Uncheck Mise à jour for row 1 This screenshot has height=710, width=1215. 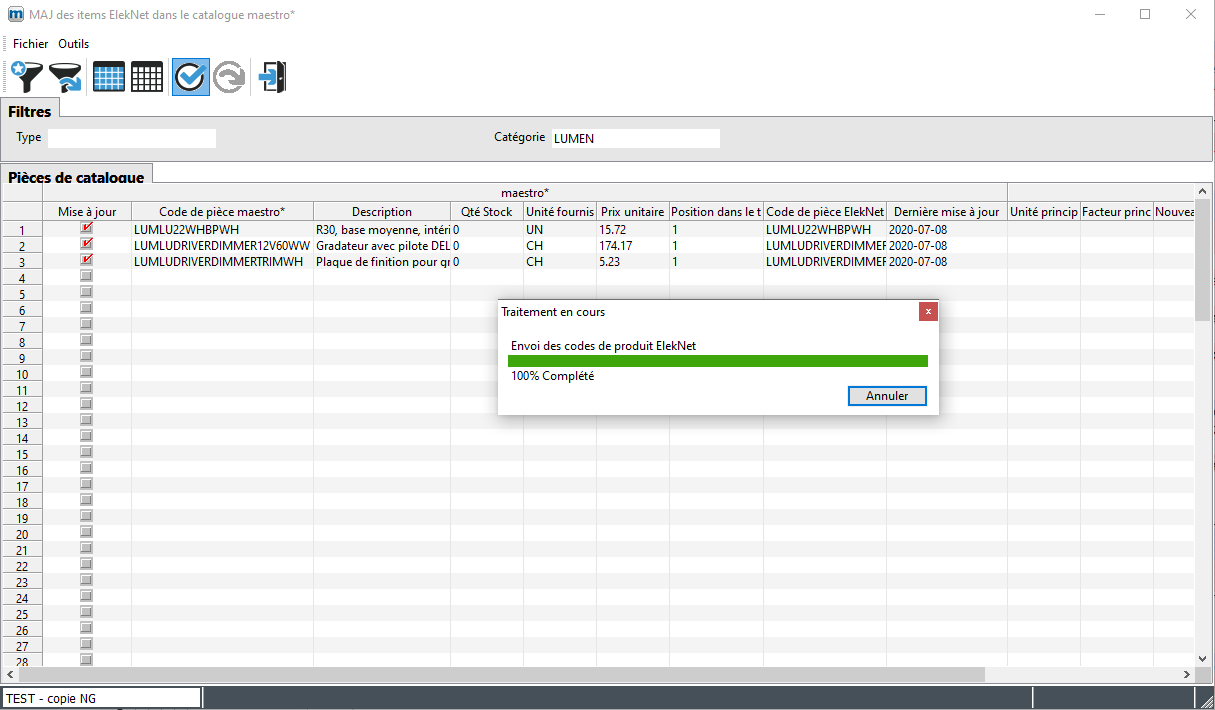pos(86,228)
